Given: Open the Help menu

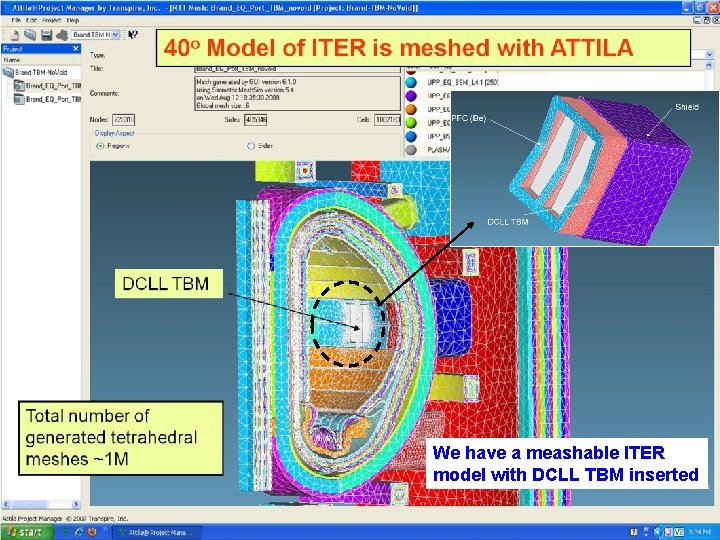Looking at the screenshot, I should [73, 20].
